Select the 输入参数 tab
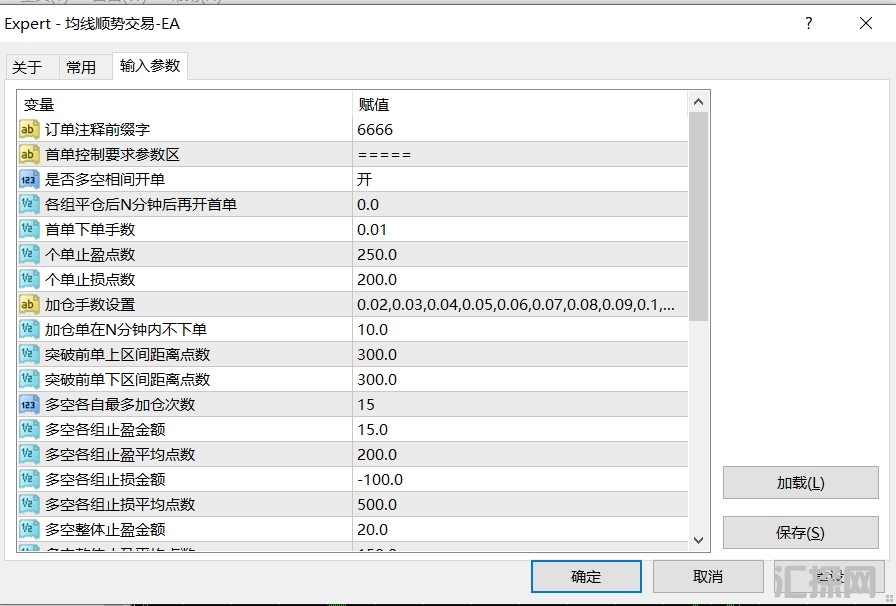The width and height of the screenshot is (896, 606). (x=150, y=66)
